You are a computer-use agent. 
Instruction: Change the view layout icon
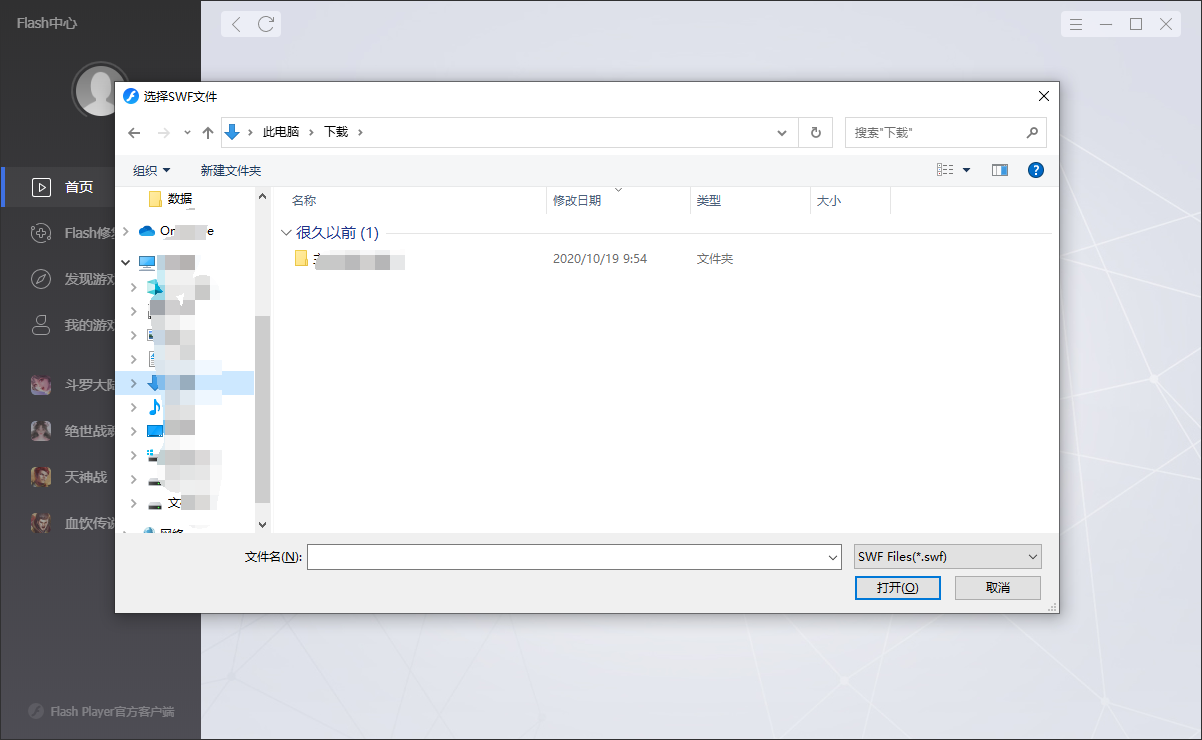coord(945,170)
